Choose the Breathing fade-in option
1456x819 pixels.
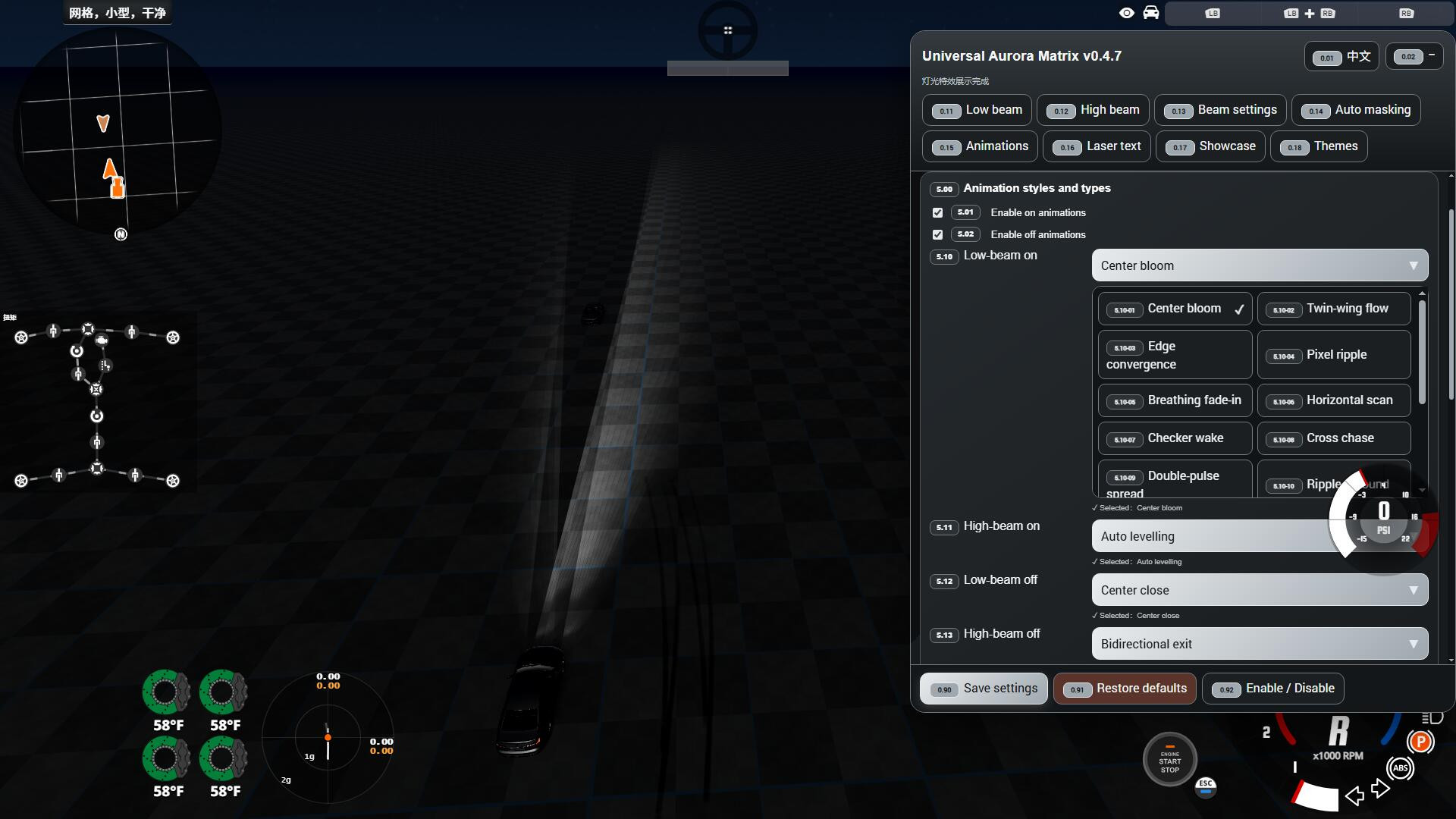(x=1175, y=400)
